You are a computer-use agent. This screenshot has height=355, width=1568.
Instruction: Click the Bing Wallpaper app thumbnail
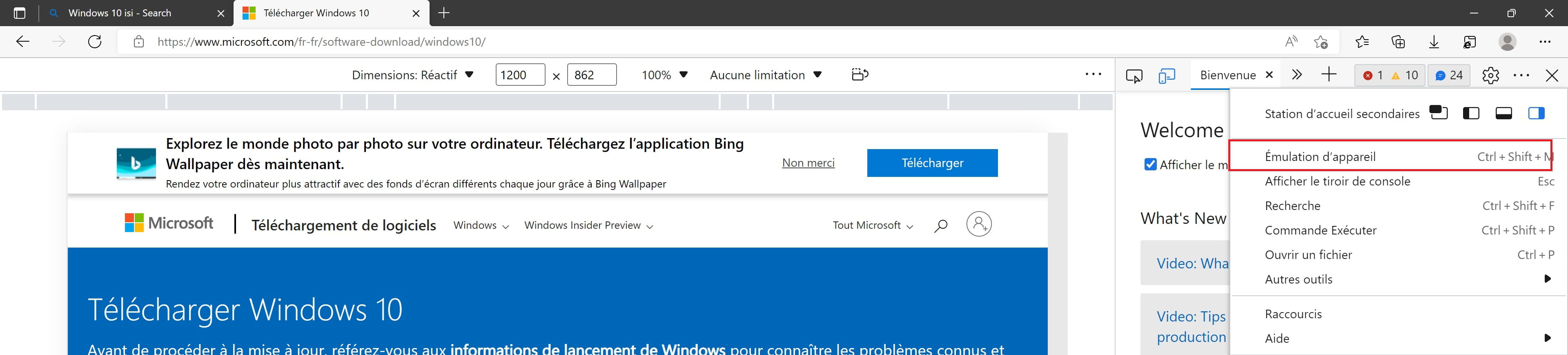tap(136, 163)
